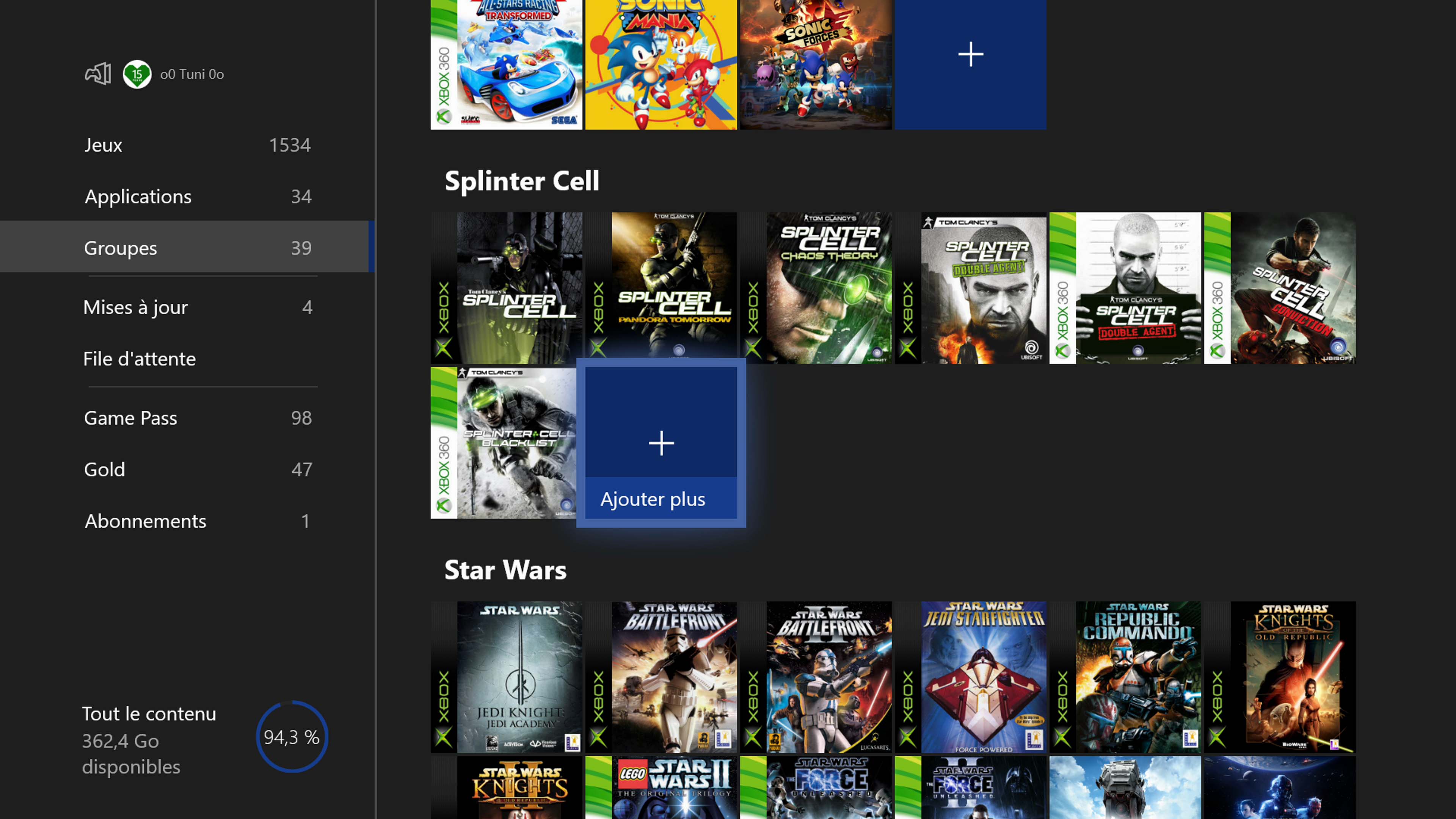This screenshot has height=819, width=1456.
Task: Select Star Wars The Force Unleashed tile
Action: tap(816, 788)
